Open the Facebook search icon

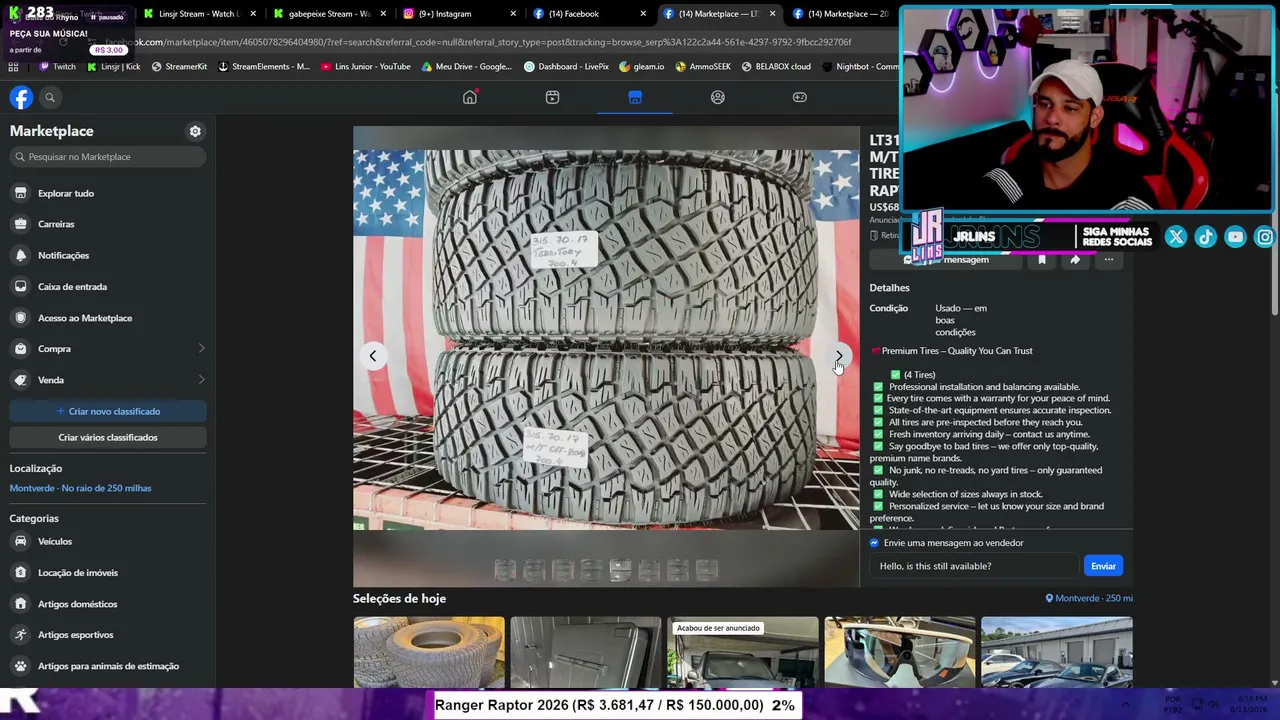point(50,97)
